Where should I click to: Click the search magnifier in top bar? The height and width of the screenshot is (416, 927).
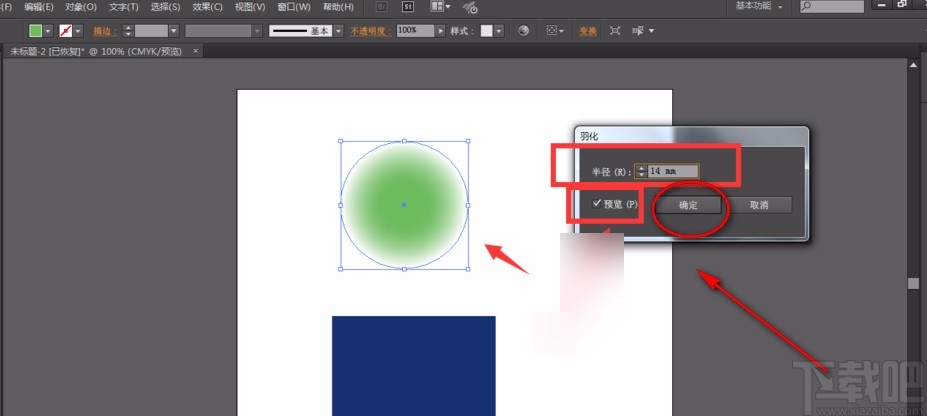pyautogui.click(x=807, y=7)
